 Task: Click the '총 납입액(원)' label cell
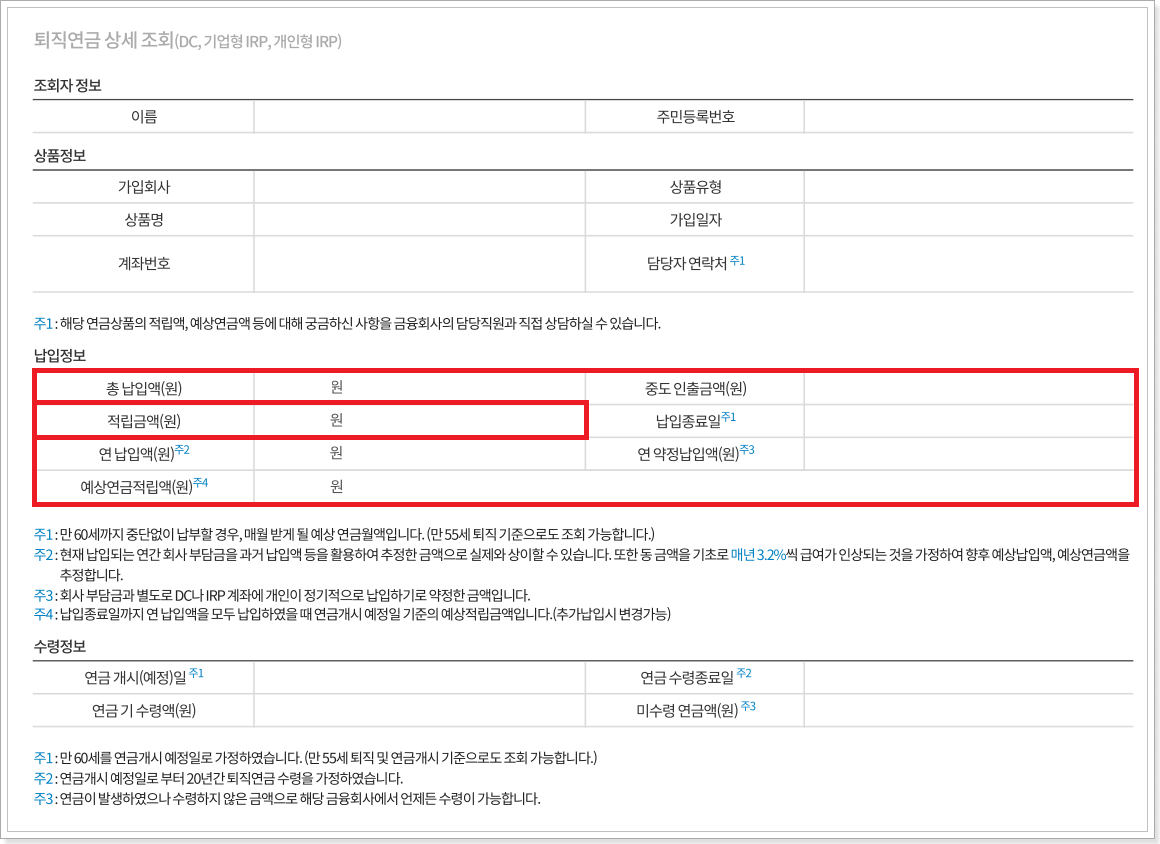pos(144,388)
